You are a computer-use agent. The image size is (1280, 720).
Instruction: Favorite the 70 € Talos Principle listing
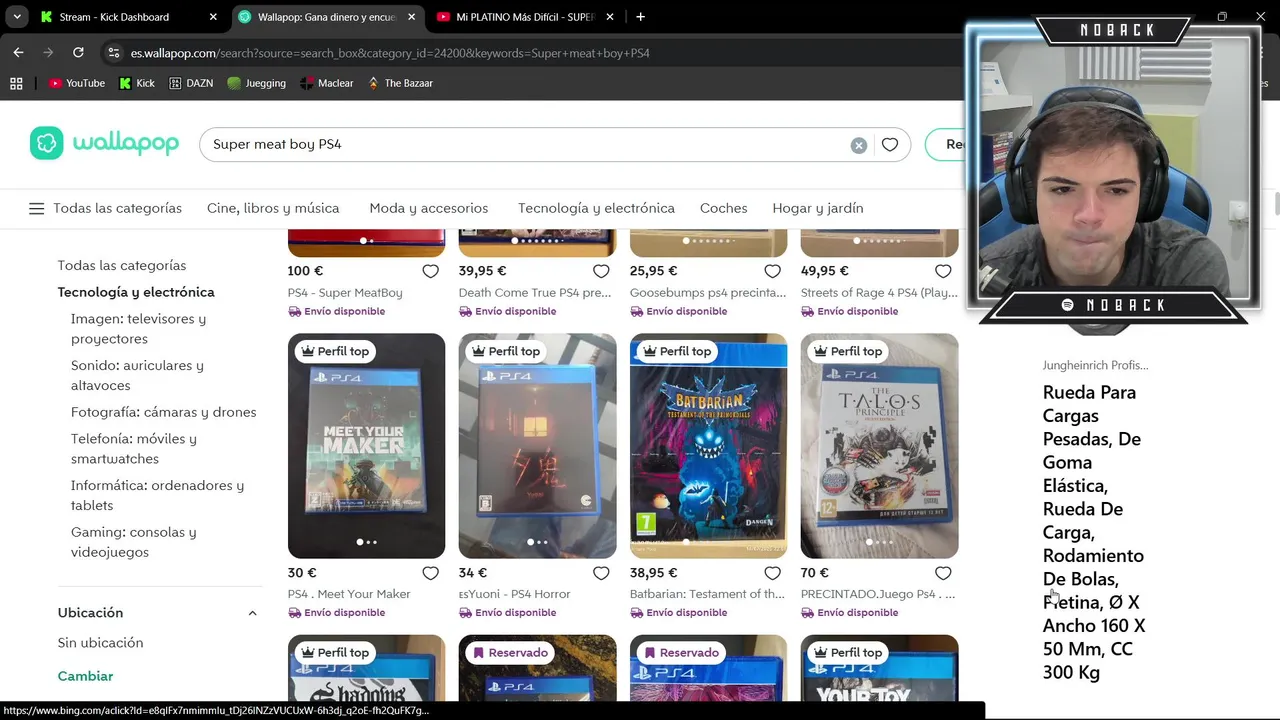tap(943, 573)
